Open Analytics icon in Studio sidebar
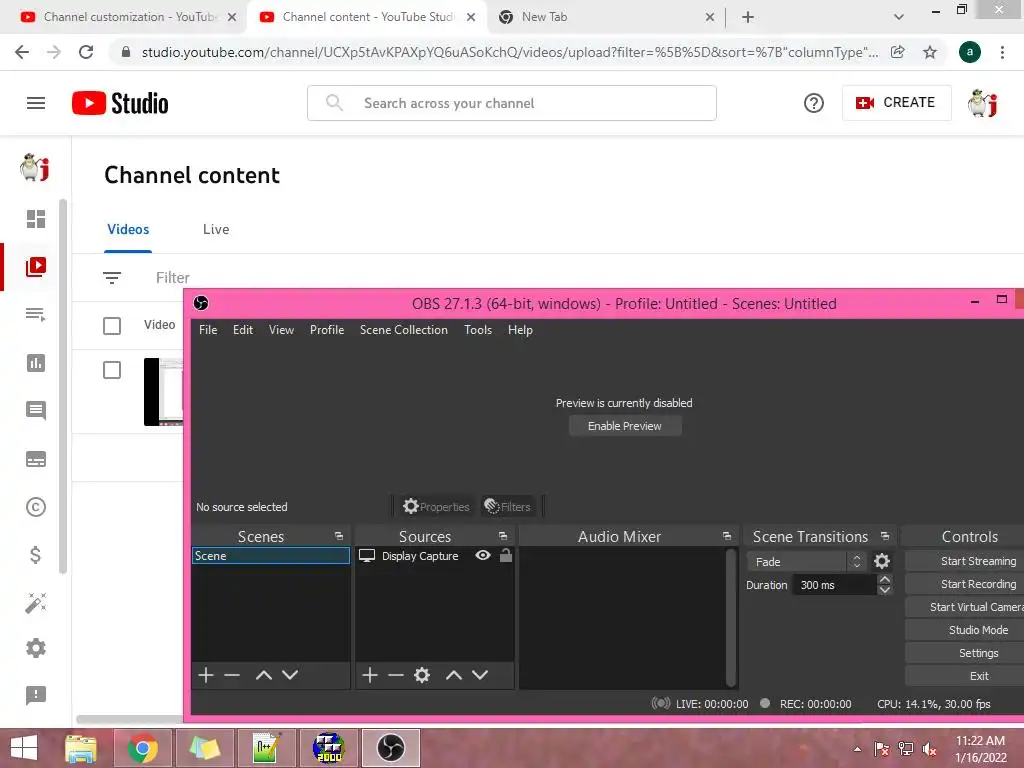This screenshot has width=1024, height=768. [x=36, y=362]
